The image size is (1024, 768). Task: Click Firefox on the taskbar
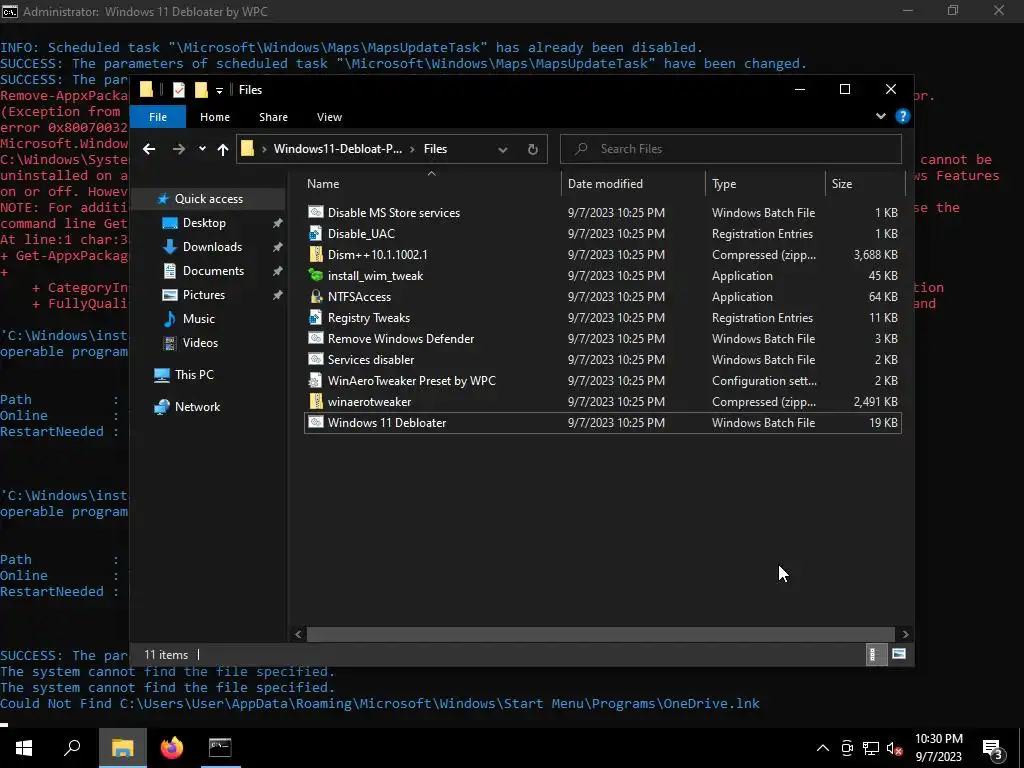[x=172, y=748]
